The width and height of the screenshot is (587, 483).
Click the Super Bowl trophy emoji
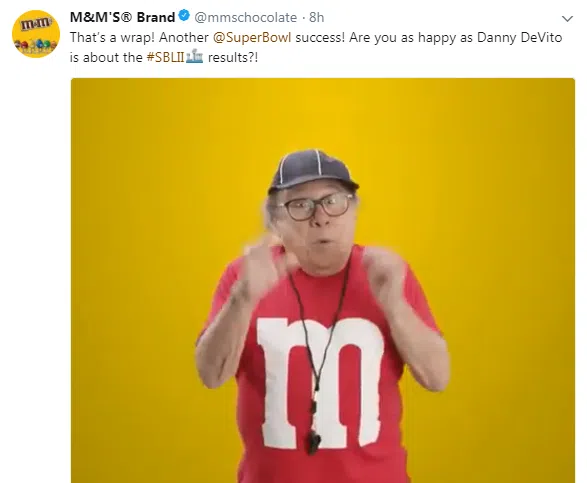[194, 57]
